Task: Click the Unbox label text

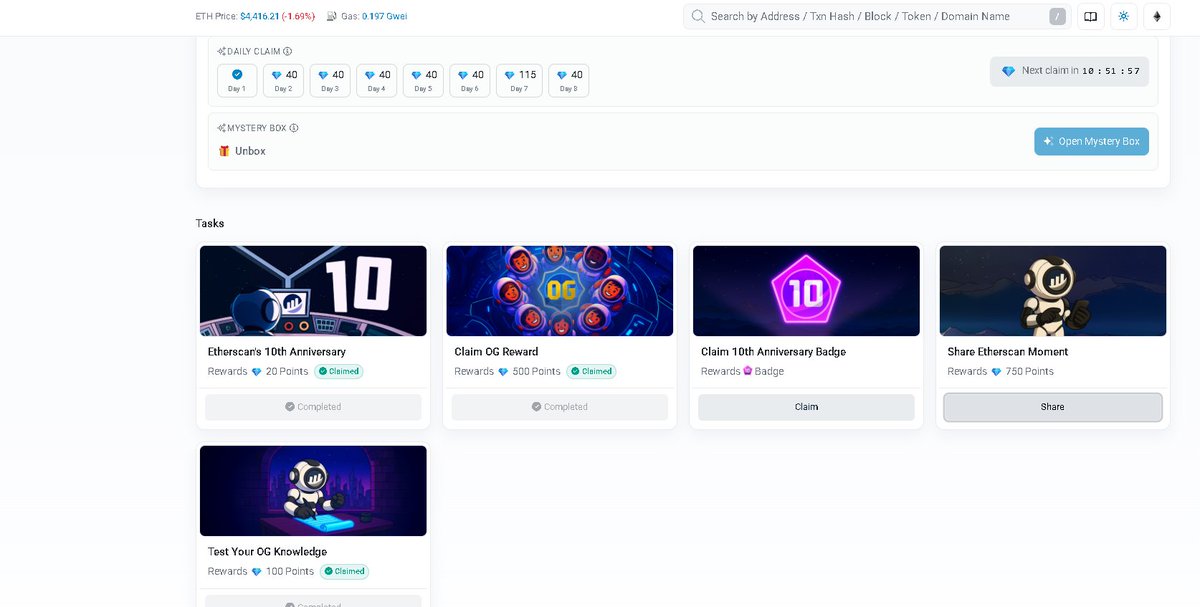Action: pos(250,151)
